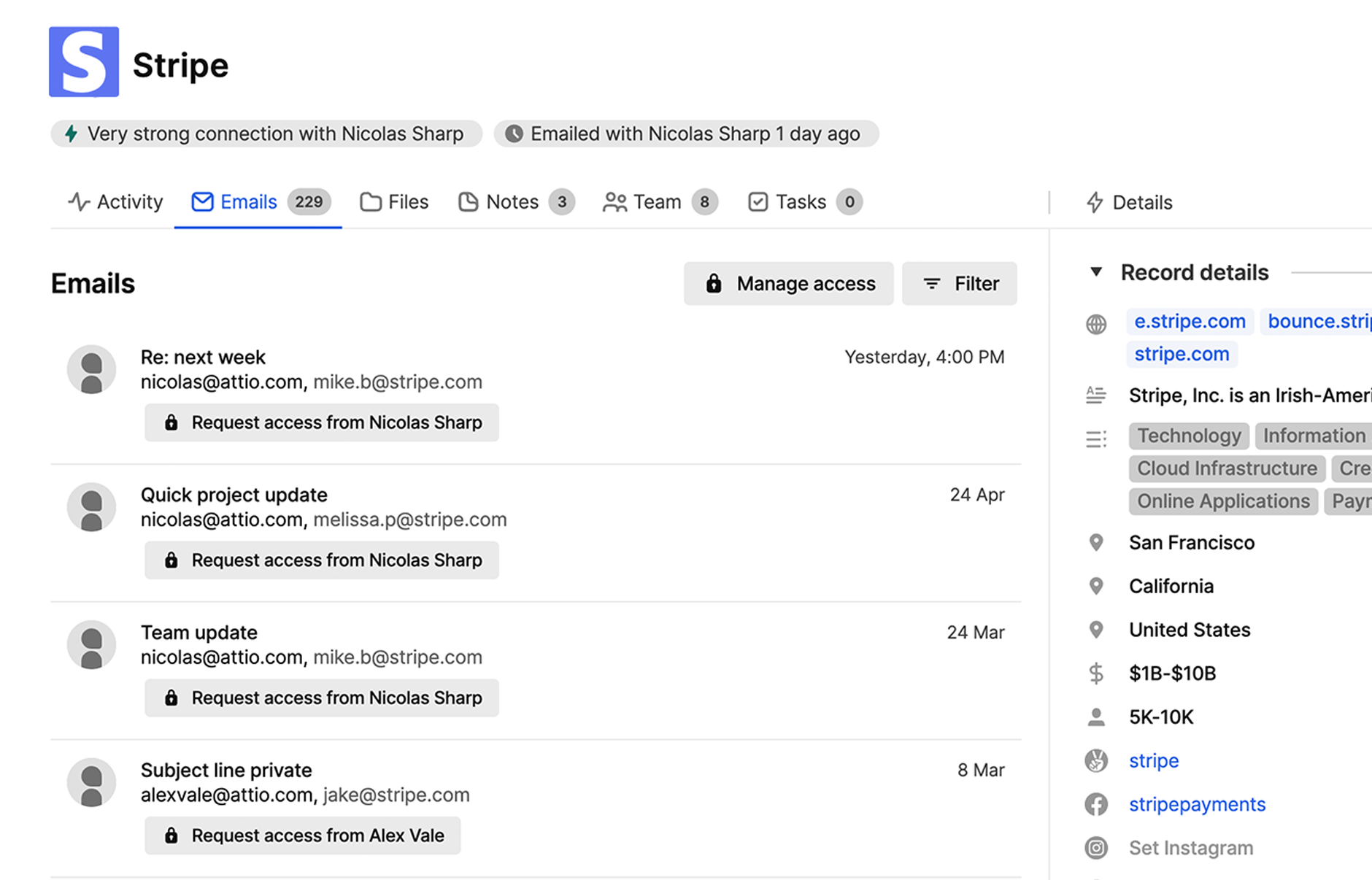Viewport: 1372px width, 880px height.
Task: Click the Subject line private title
Action: [226, 770]
